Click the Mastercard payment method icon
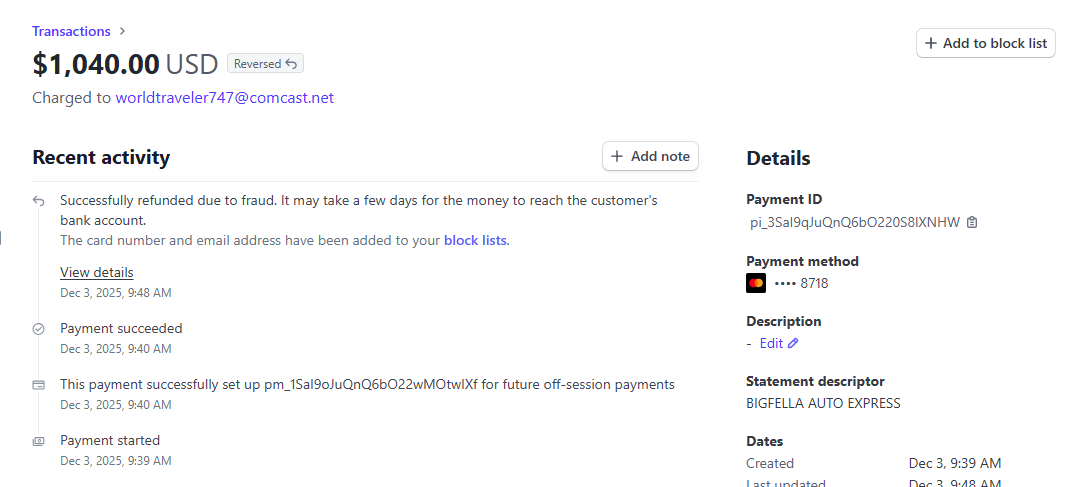The image size is (1086, 487). coord(756,283)
